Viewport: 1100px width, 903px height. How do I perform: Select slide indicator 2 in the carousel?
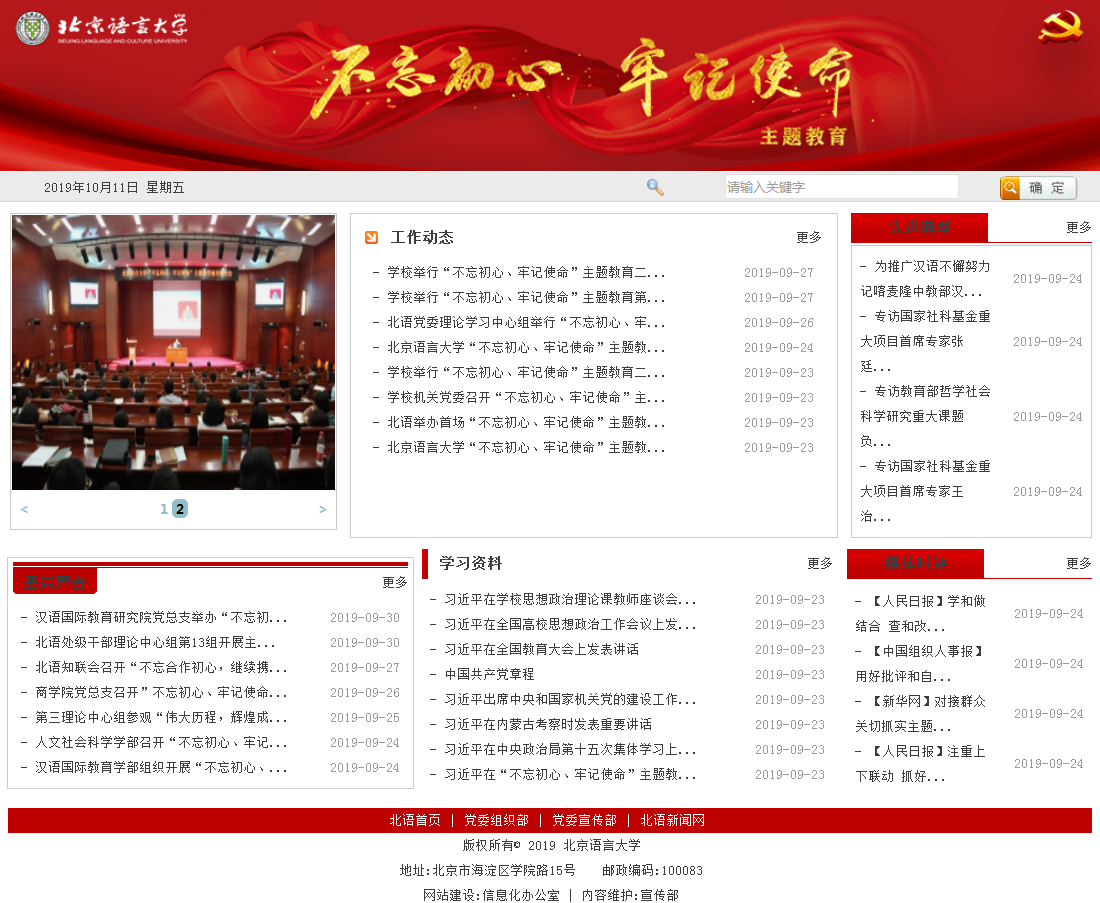click(x=180, y=509)
